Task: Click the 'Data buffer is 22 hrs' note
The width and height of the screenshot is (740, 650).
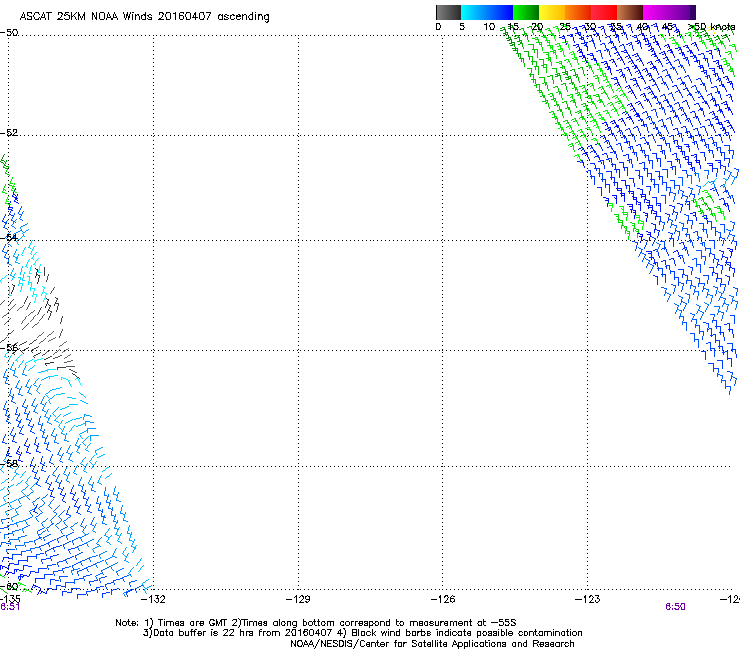Action: (362, 633)
